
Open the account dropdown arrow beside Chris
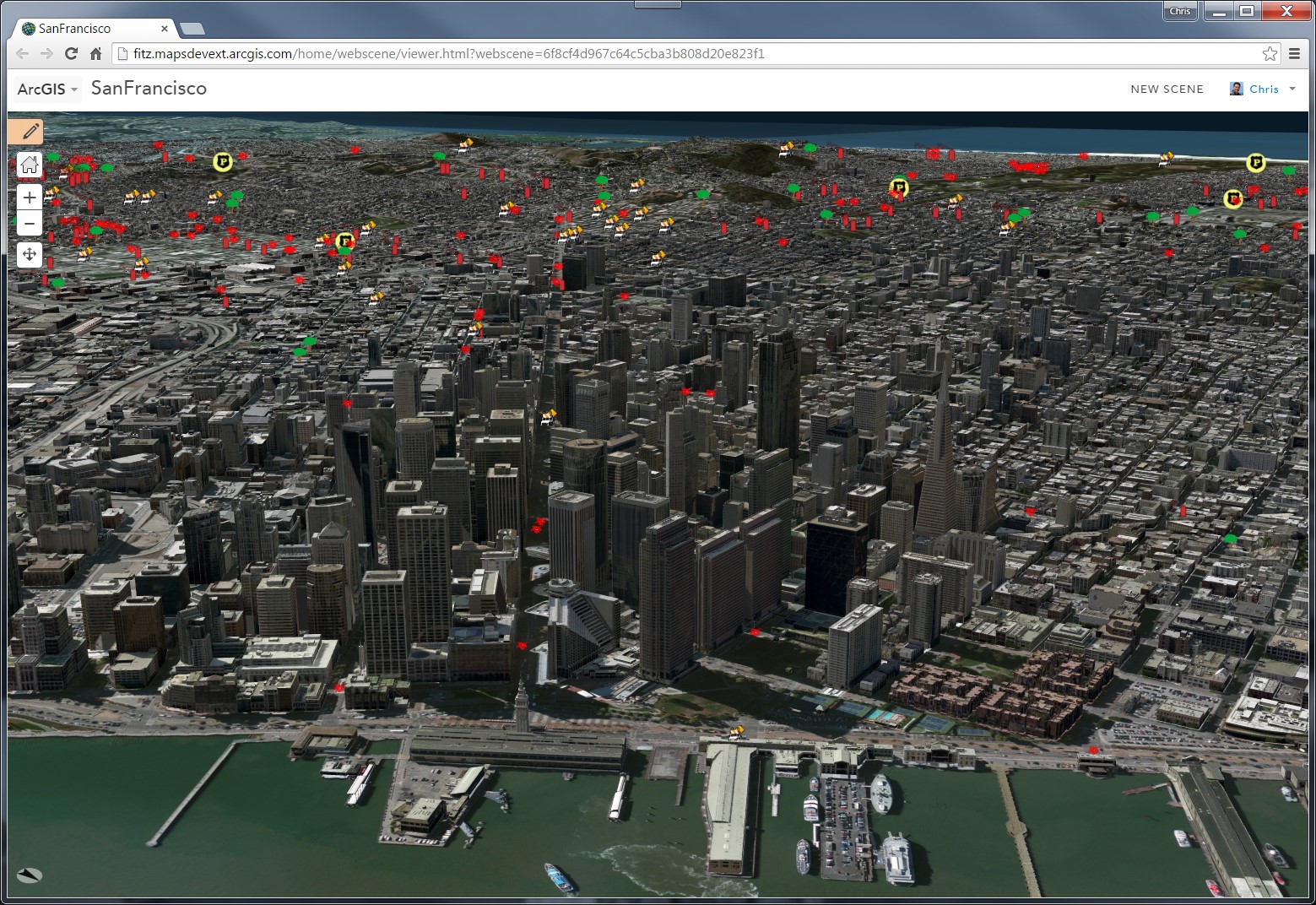tap(1292, 89)
